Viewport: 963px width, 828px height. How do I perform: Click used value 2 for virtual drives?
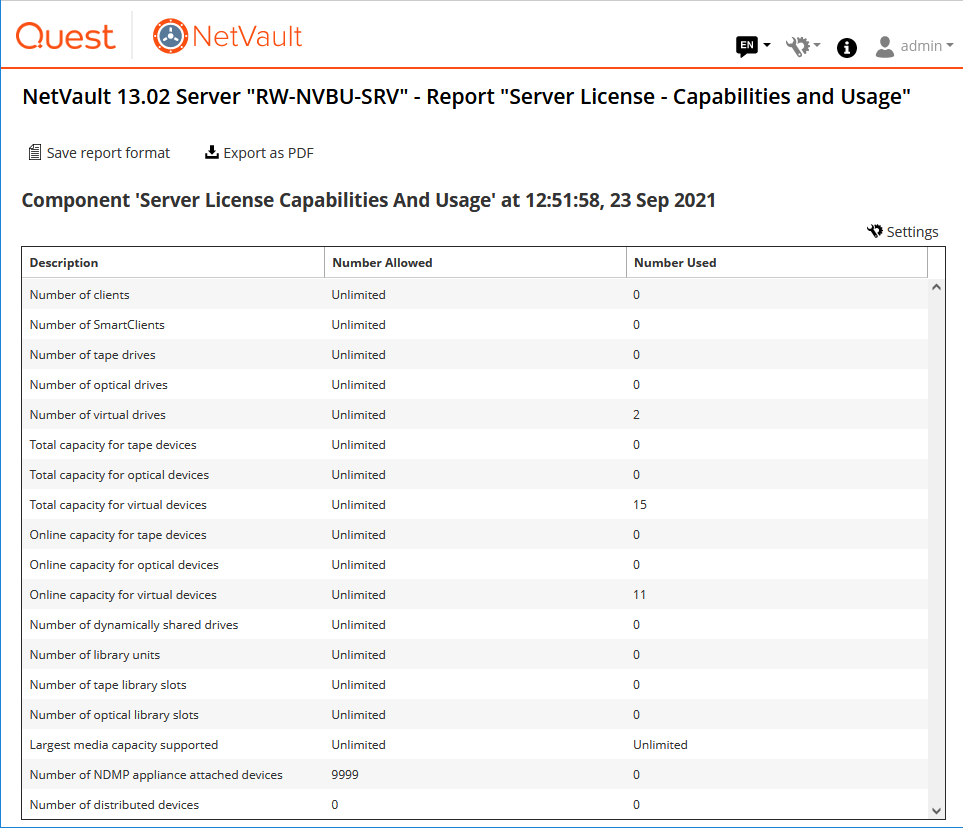pyautogui.click(x=636, y=415)
